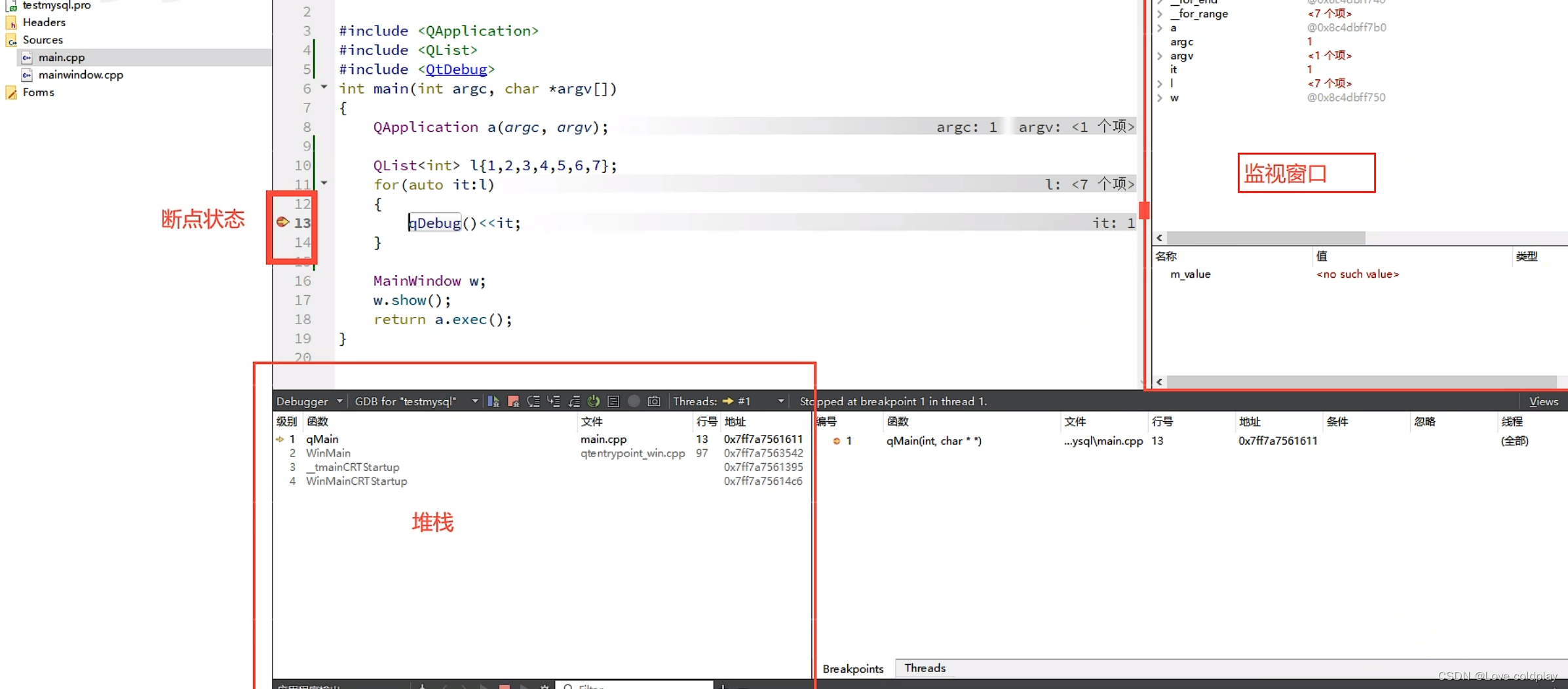This screenshot has width=1568, height=689.
Task: Click the 忽略 column header in Breakpoints
Action: coord(1425,422)
